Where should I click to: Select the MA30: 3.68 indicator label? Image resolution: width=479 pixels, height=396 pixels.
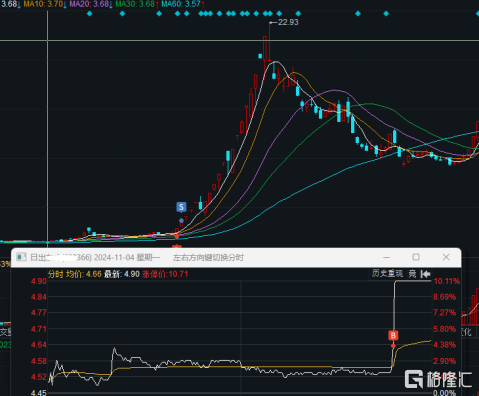pos(135,4)
